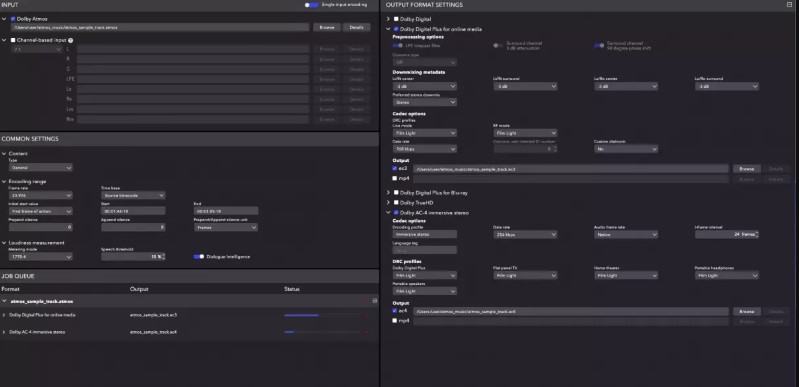Expand the Dolby AC-4 job queue row
Viewport: 799px width, 387px height.
point(4,332)
